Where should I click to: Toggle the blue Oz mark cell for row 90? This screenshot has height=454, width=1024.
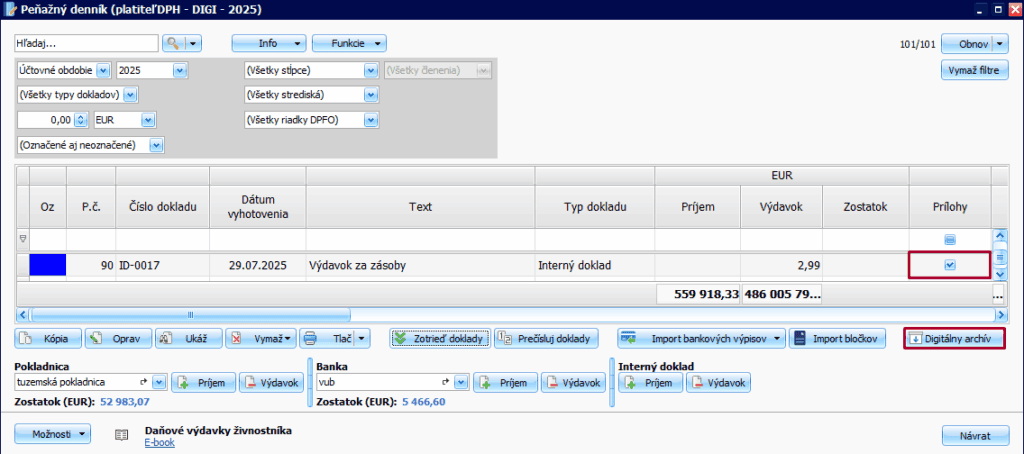click(47, 265)
